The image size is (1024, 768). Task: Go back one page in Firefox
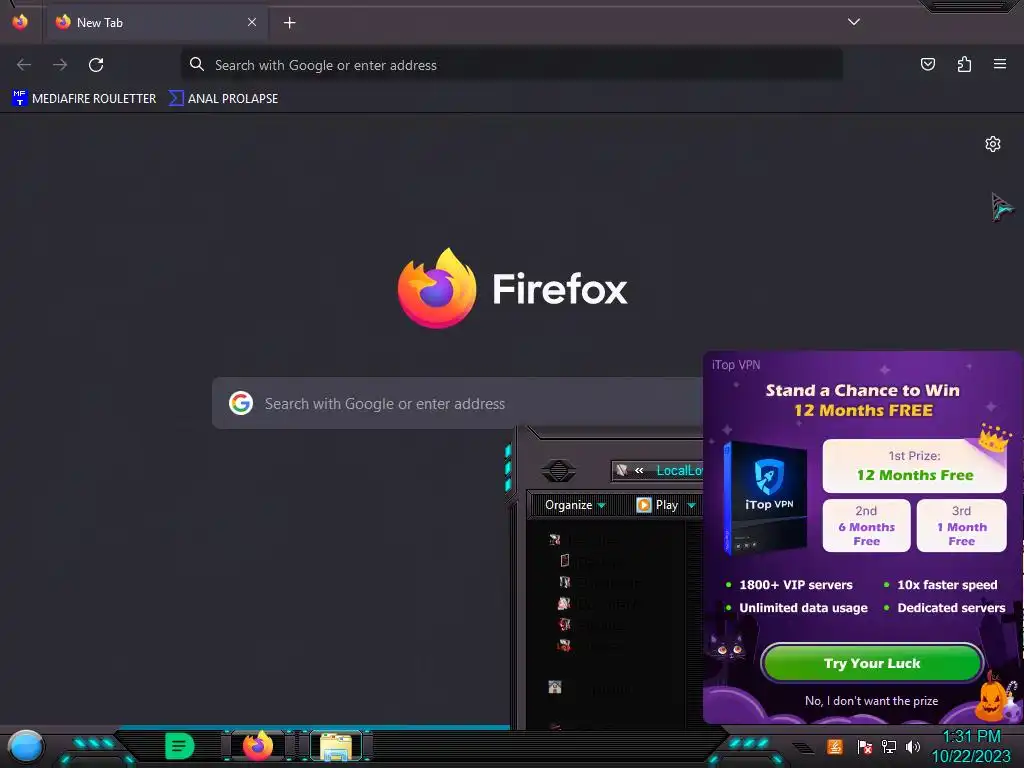pyautogui.click(x=24, y=65)
